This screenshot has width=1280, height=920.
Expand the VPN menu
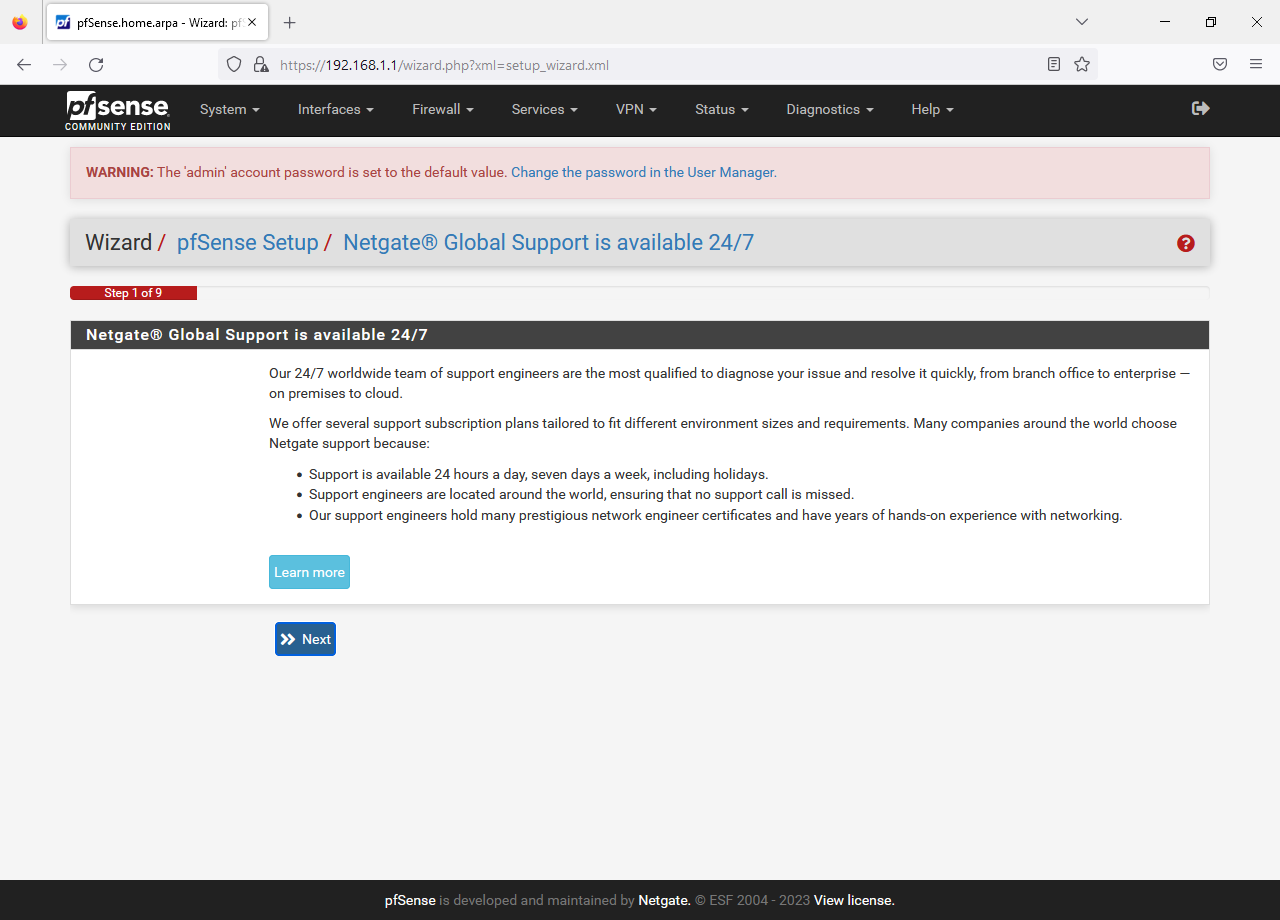coord(636,110)
